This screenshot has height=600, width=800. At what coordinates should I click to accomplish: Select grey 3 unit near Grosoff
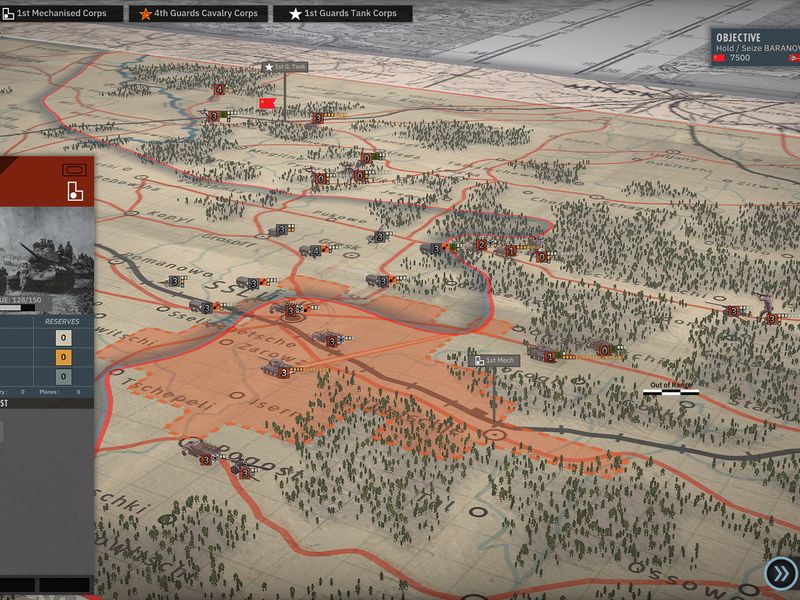pos(281,230)
